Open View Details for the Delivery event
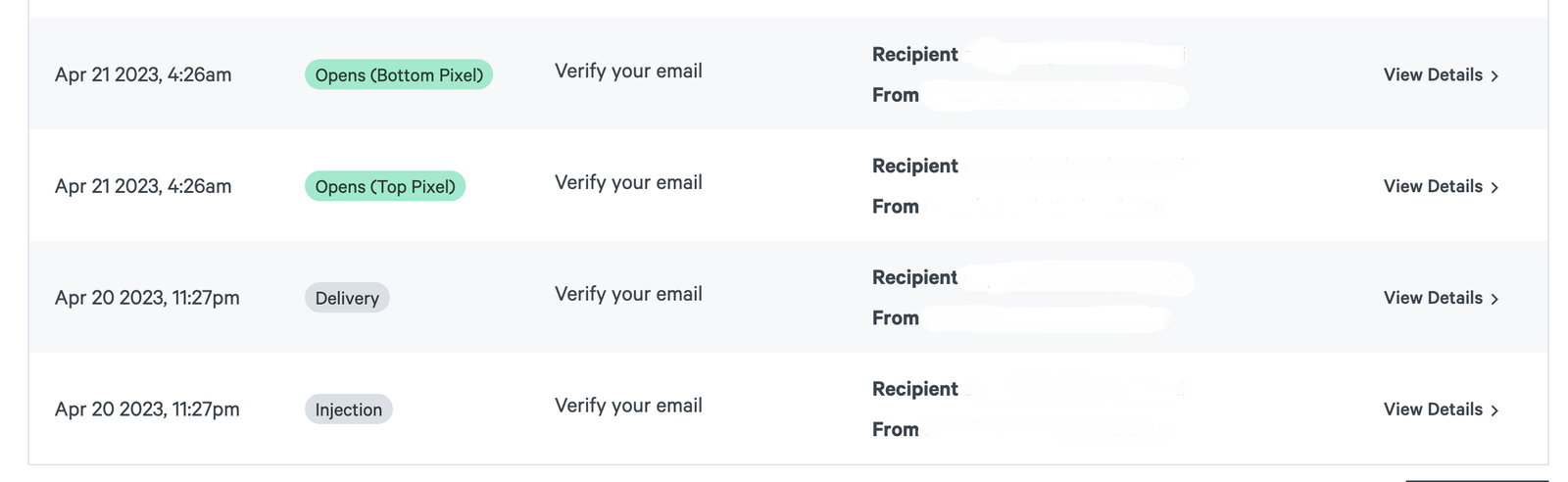1568x482 pixels. click(1441, 298)
